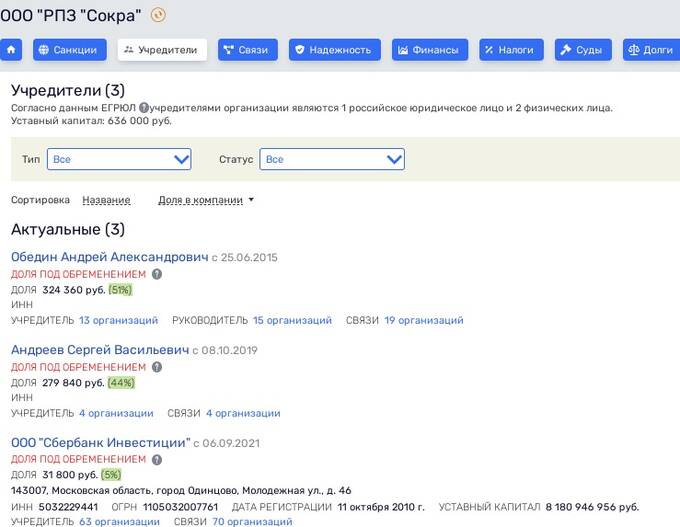The image size is (680, 527).
Task: Open Обедин's 13 организаций founder link
Action: point(118,320)
